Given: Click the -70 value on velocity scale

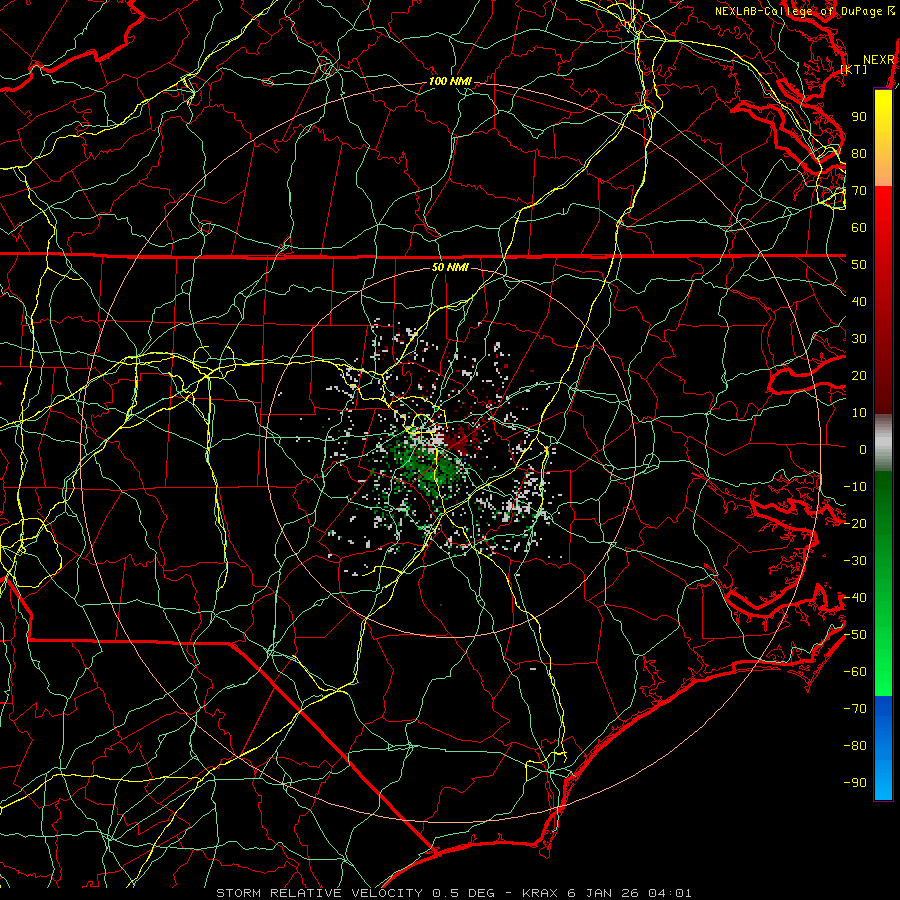Looking at the screenshot, I should [x=855, y=709].
